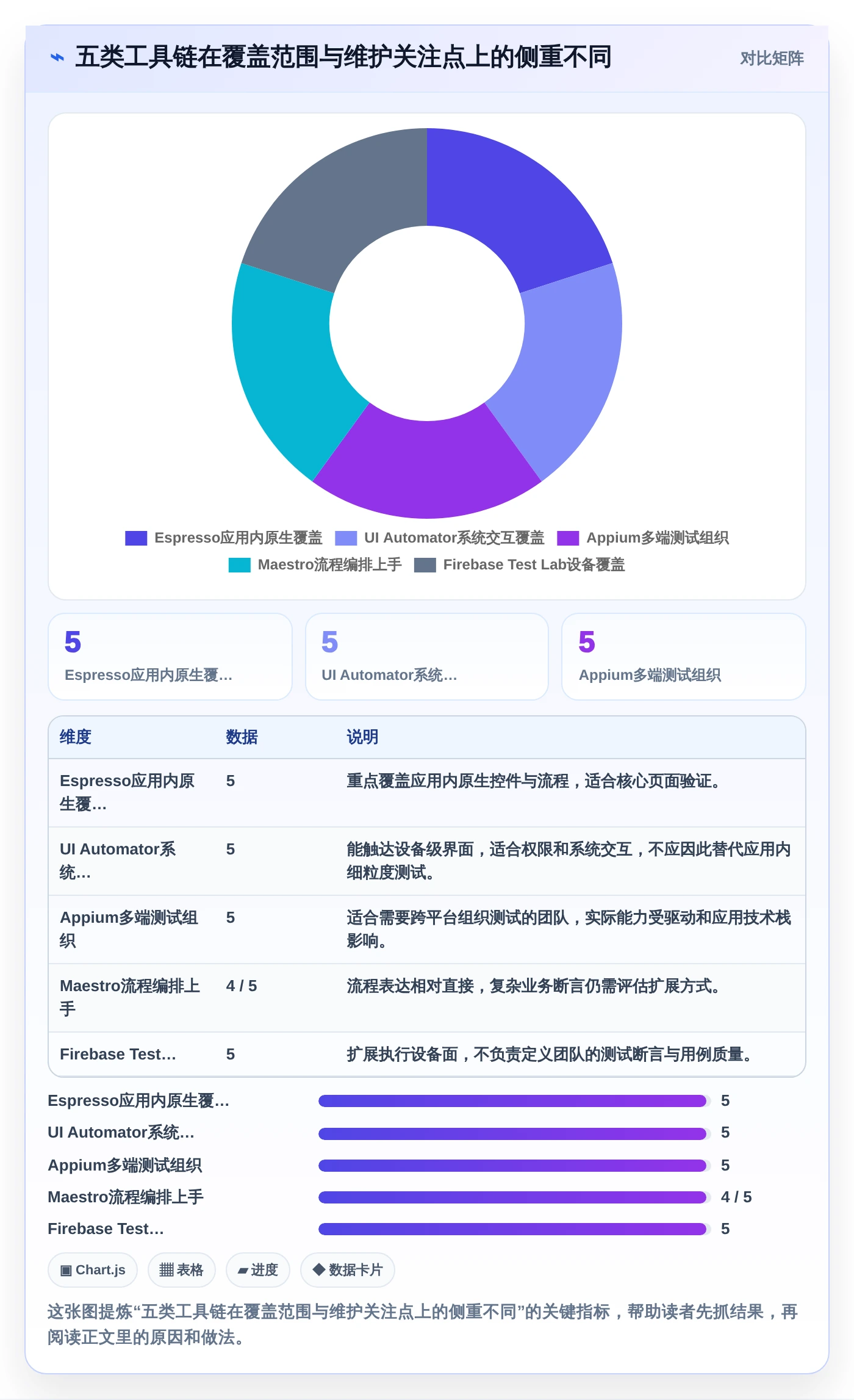Toggle UI Automator系统交互覆盖 legend swatch
854x1400 pixels.
pyautogui.click(x=346, y=538)
